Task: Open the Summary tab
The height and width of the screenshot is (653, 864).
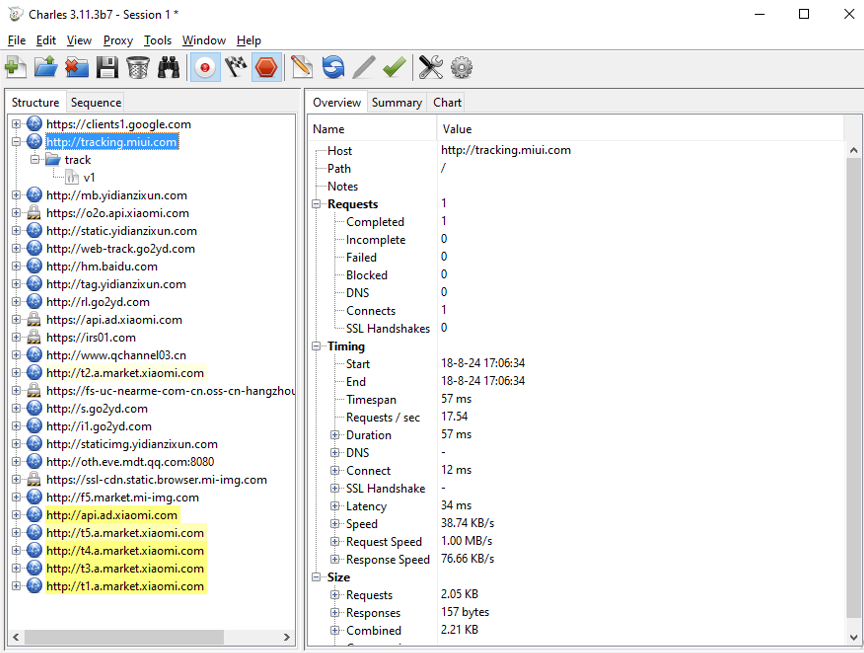Action: 397,102
